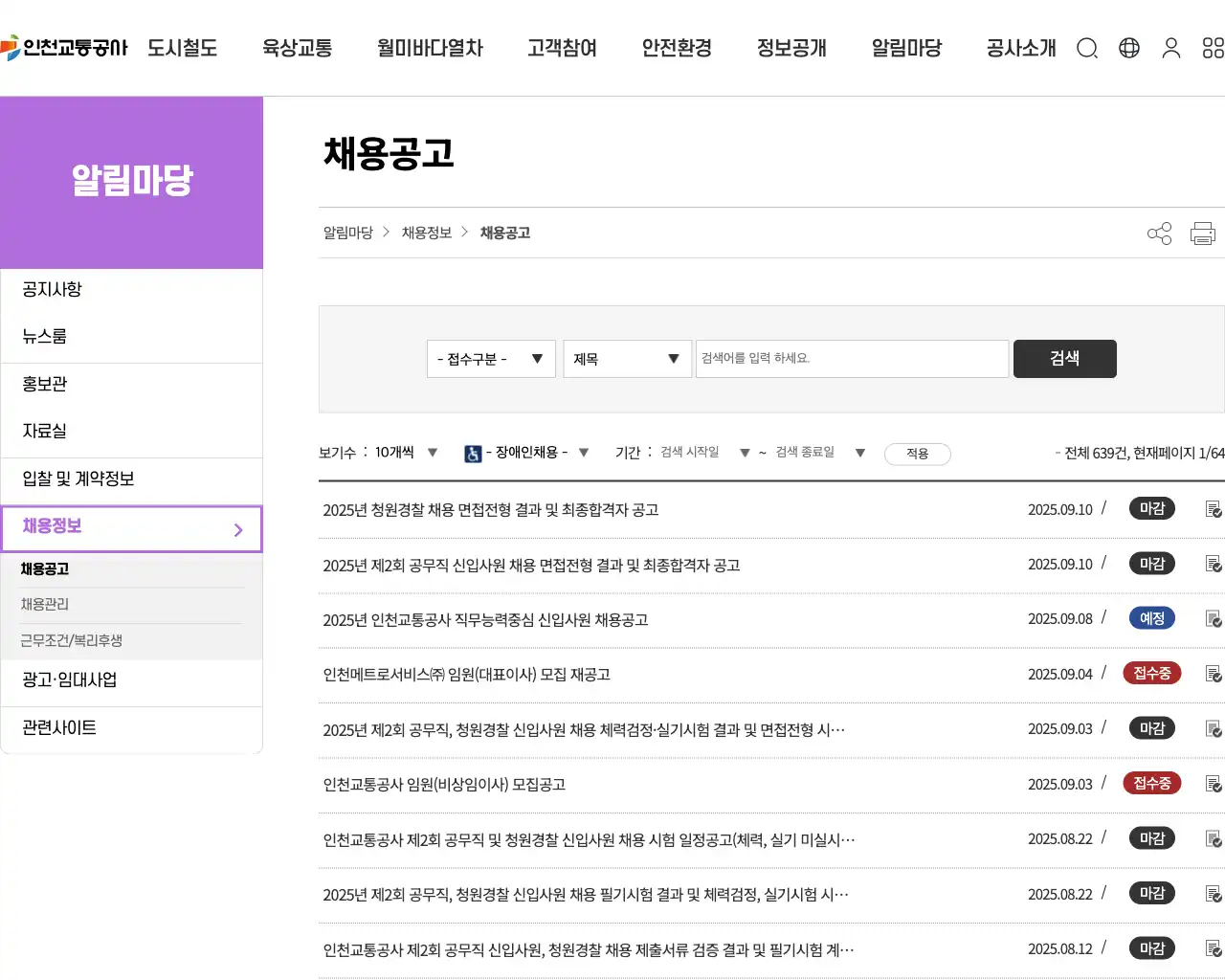Open the 검색 종료일 date dropdown

point(820,453)
